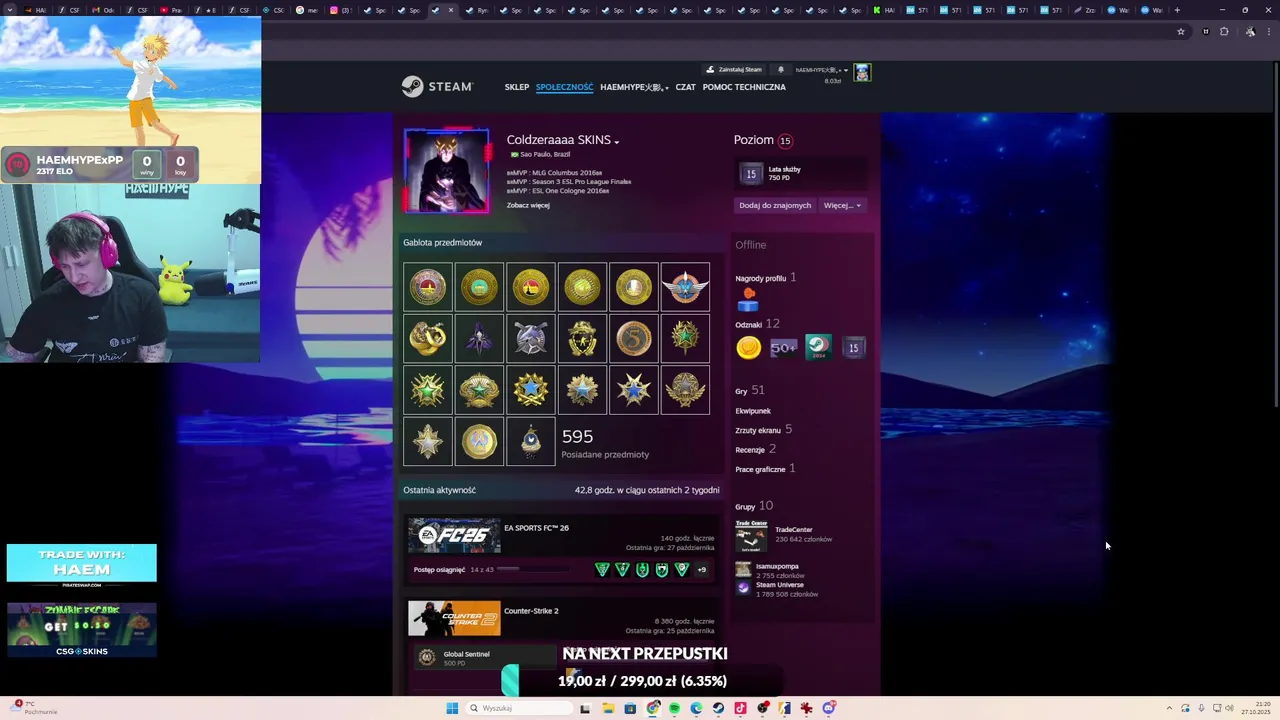Open the Grupy 10 link
The image size is (1280, 720).
click(754, 506)
